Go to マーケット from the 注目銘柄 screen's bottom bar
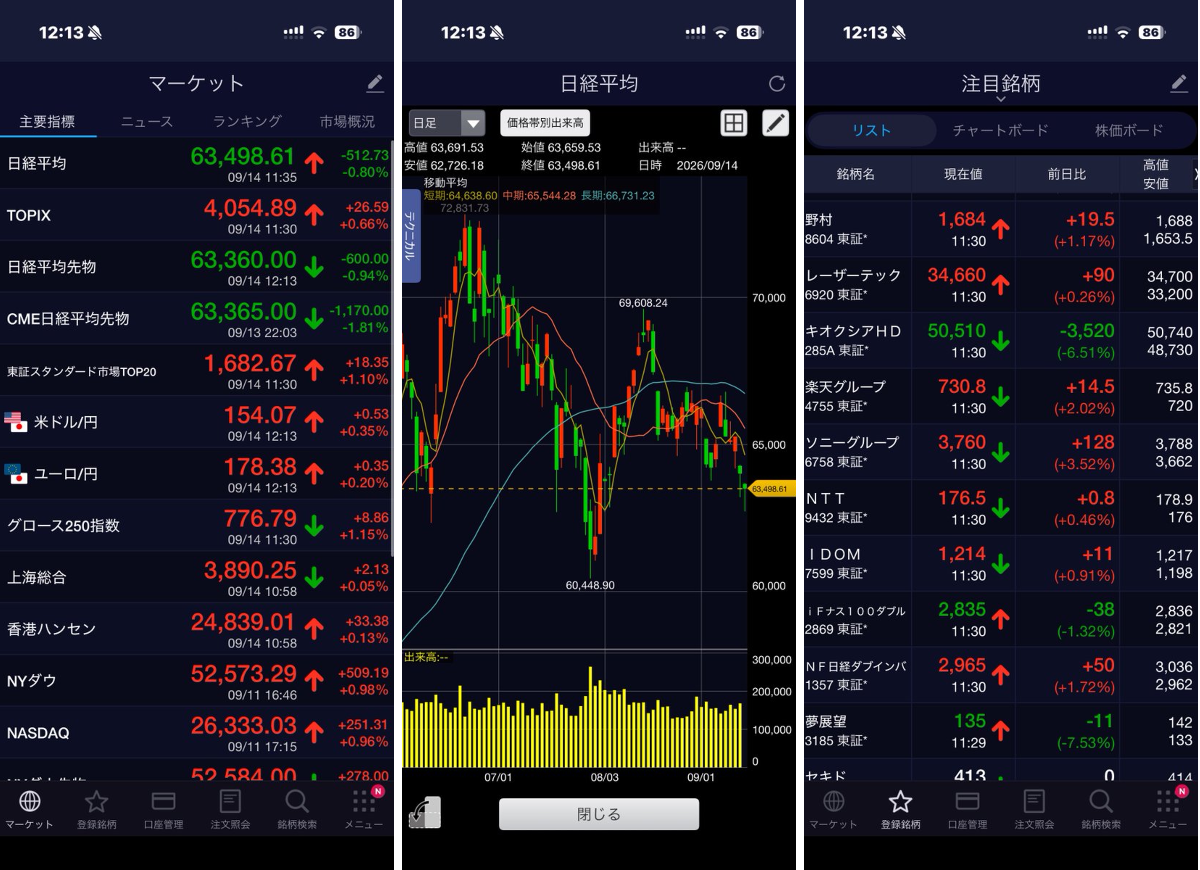1200x870 pixels. 833,809
